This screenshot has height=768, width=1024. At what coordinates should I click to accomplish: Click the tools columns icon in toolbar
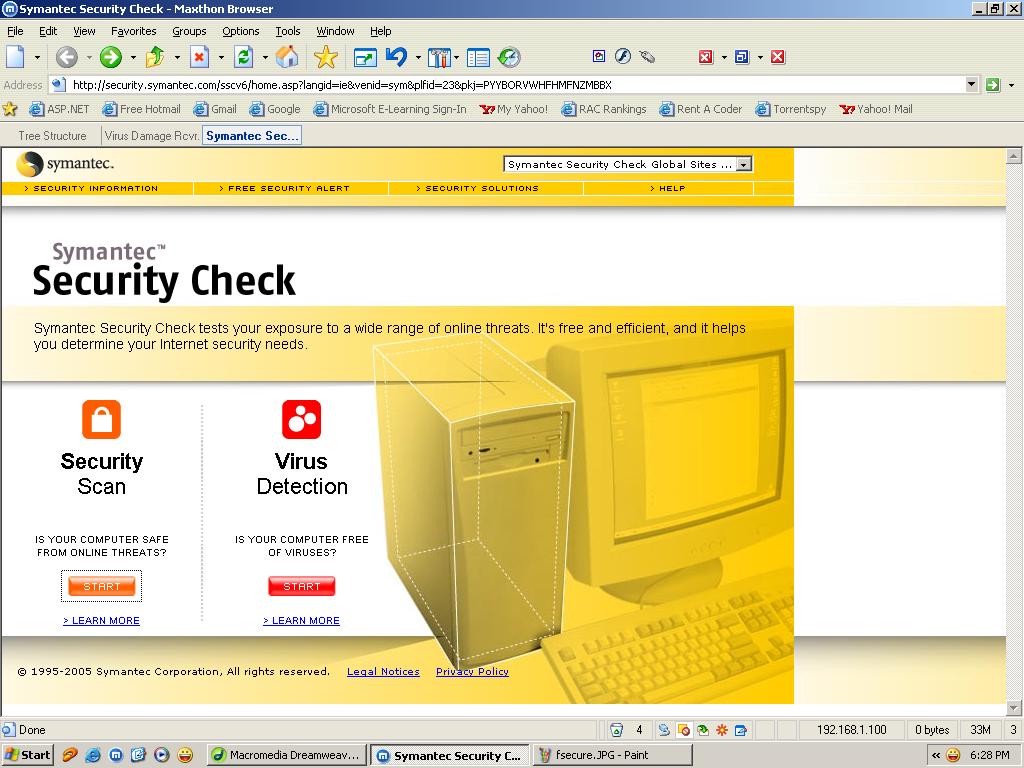click(x=439, y=57)
